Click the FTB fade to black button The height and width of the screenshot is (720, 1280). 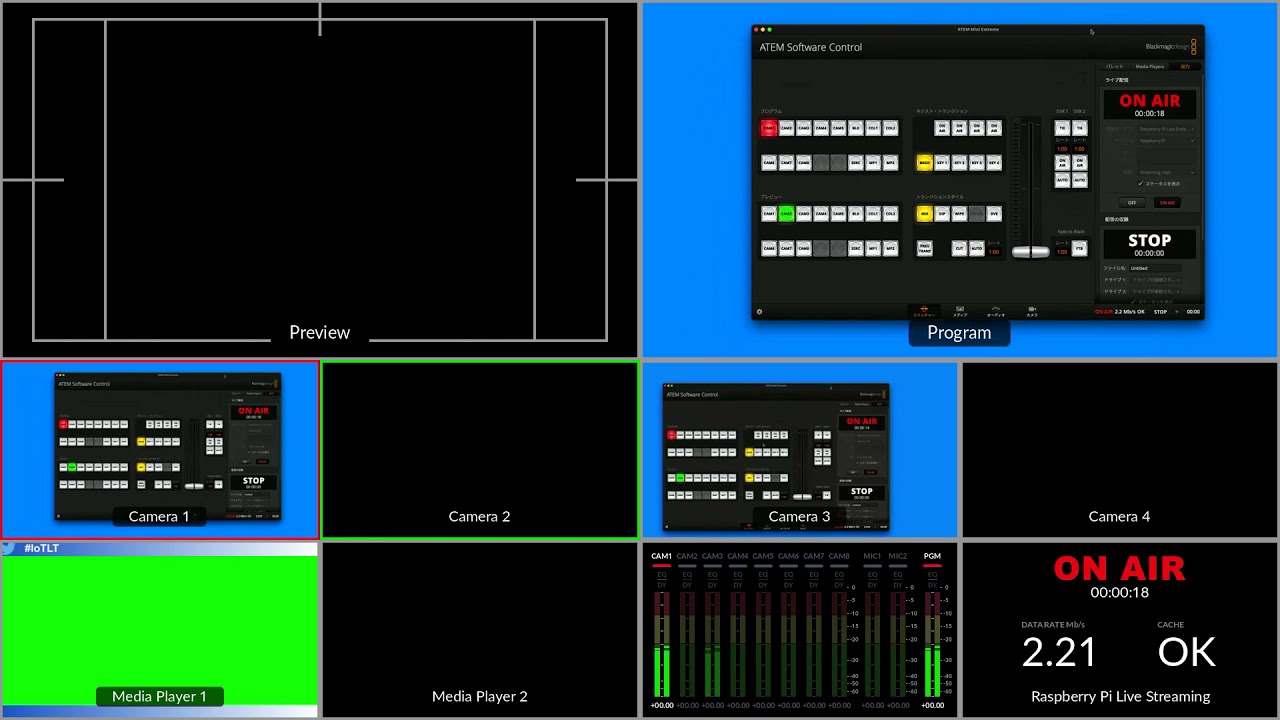tap(1080, 248)
